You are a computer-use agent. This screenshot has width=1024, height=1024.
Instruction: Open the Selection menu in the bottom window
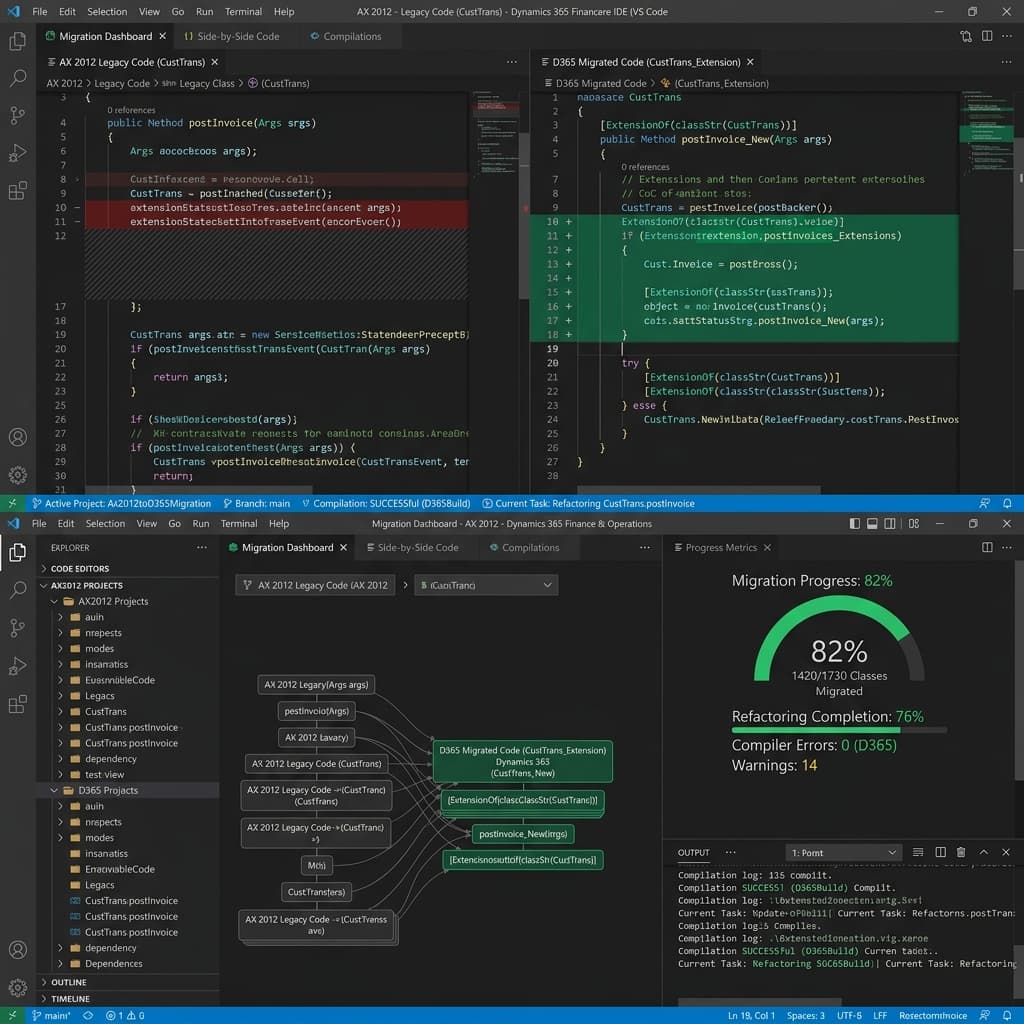[x=105, y=524]
